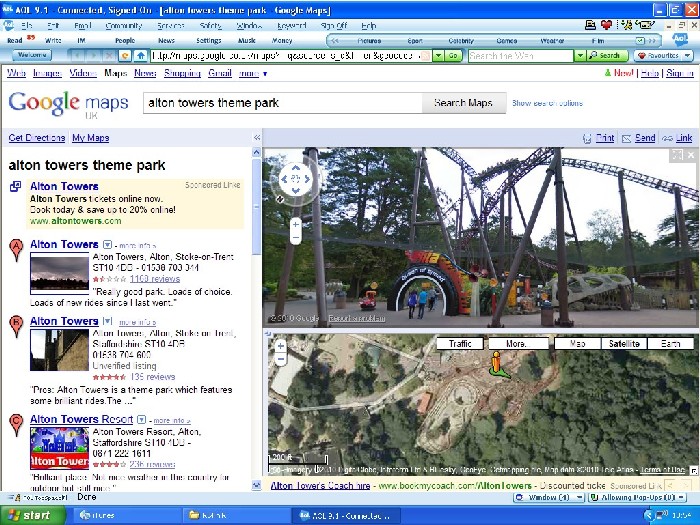This screenshot has width=700, height=525.
Task: Open the Window menu
Action: (249, 26)
